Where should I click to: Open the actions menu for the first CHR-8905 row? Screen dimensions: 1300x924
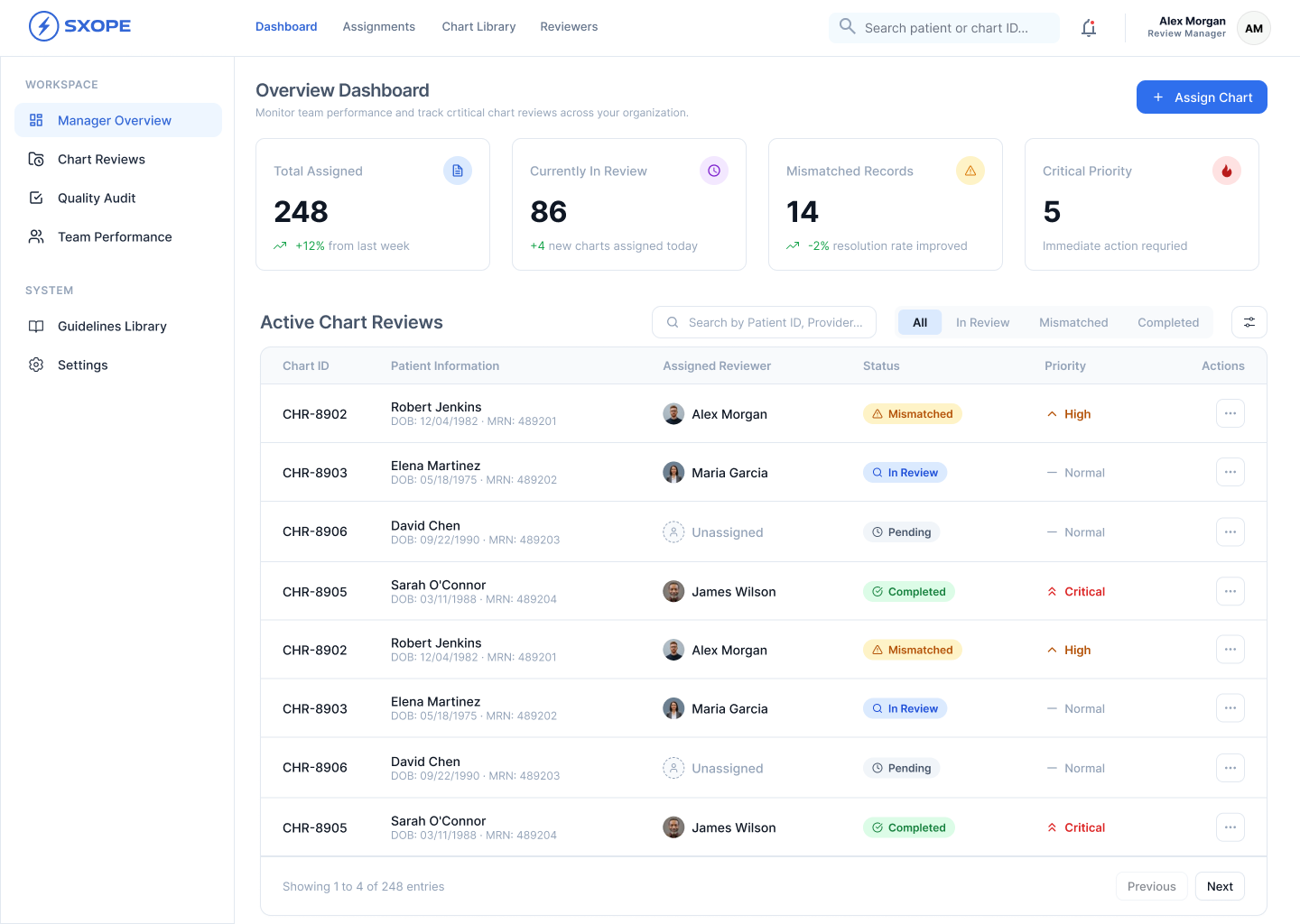[x=1230, y=591]
